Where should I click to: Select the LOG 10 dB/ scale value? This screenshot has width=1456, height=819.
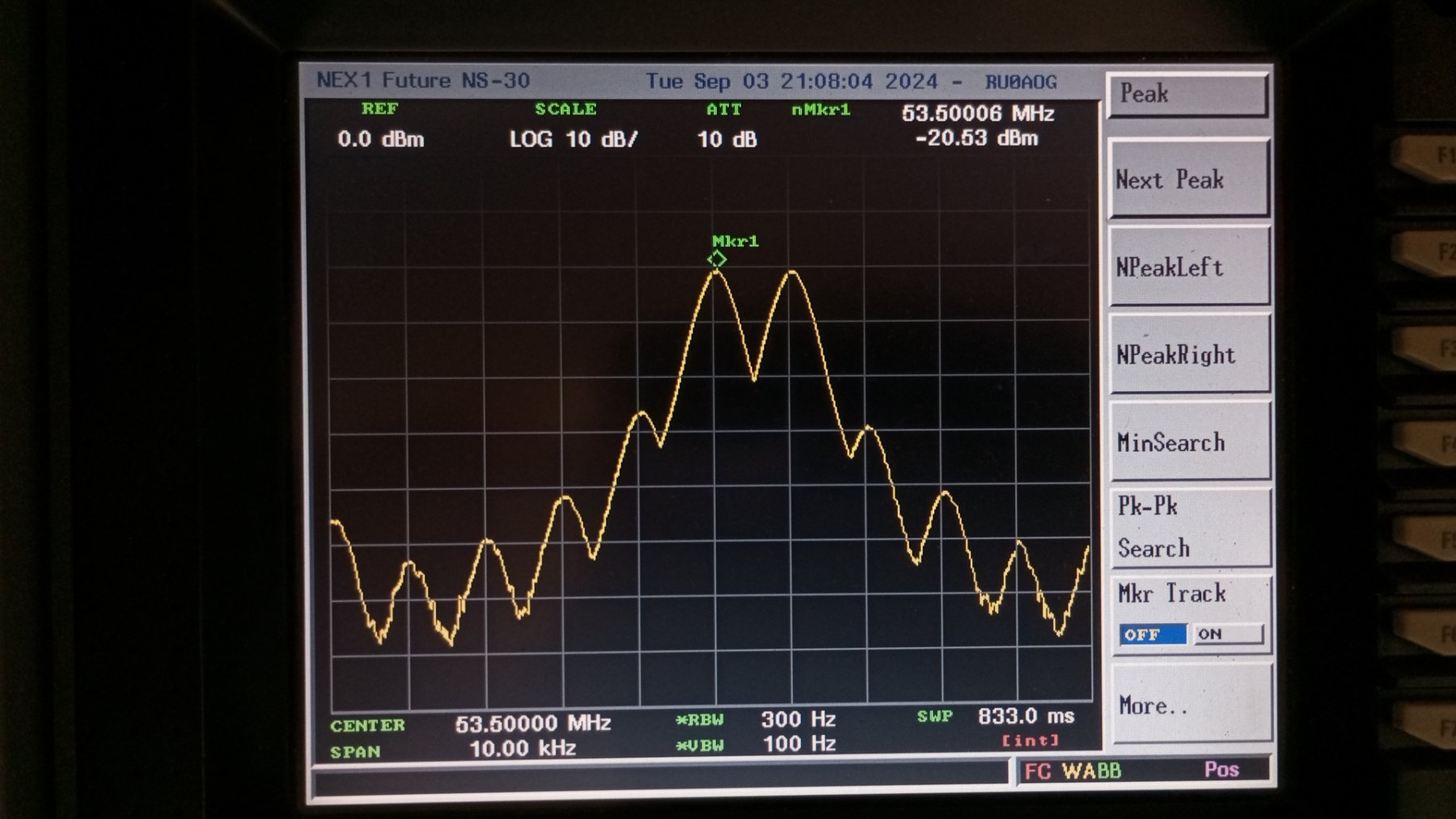[x=574, y=139]
